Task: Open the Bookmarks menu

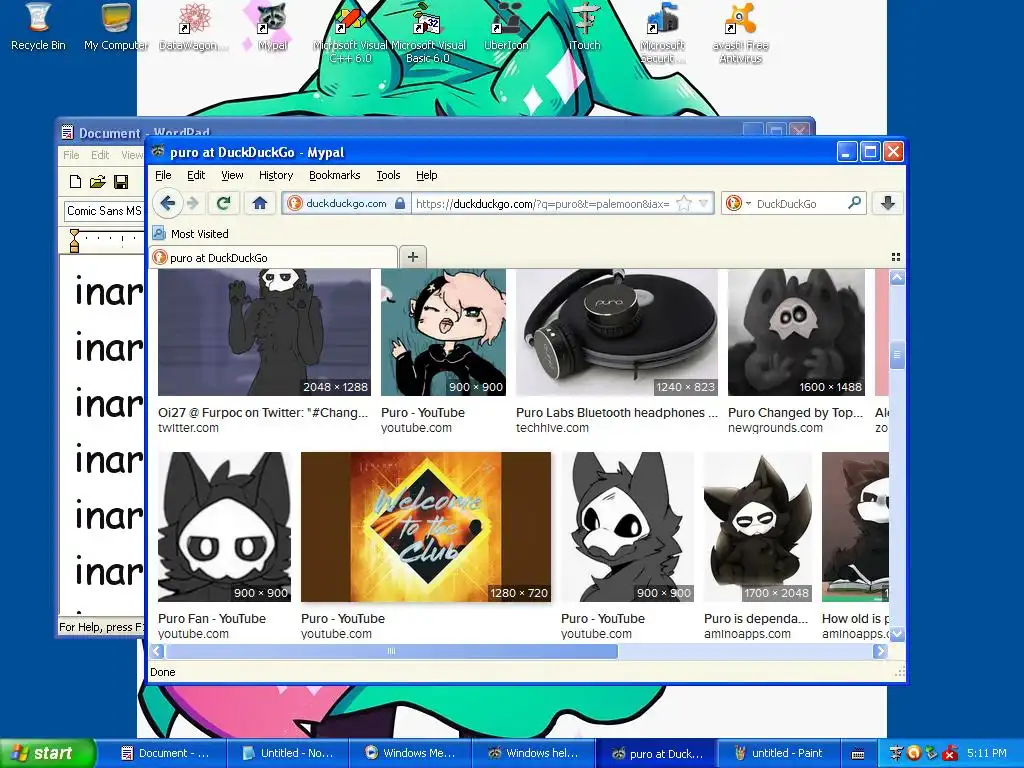Action: tap(334, 175)
